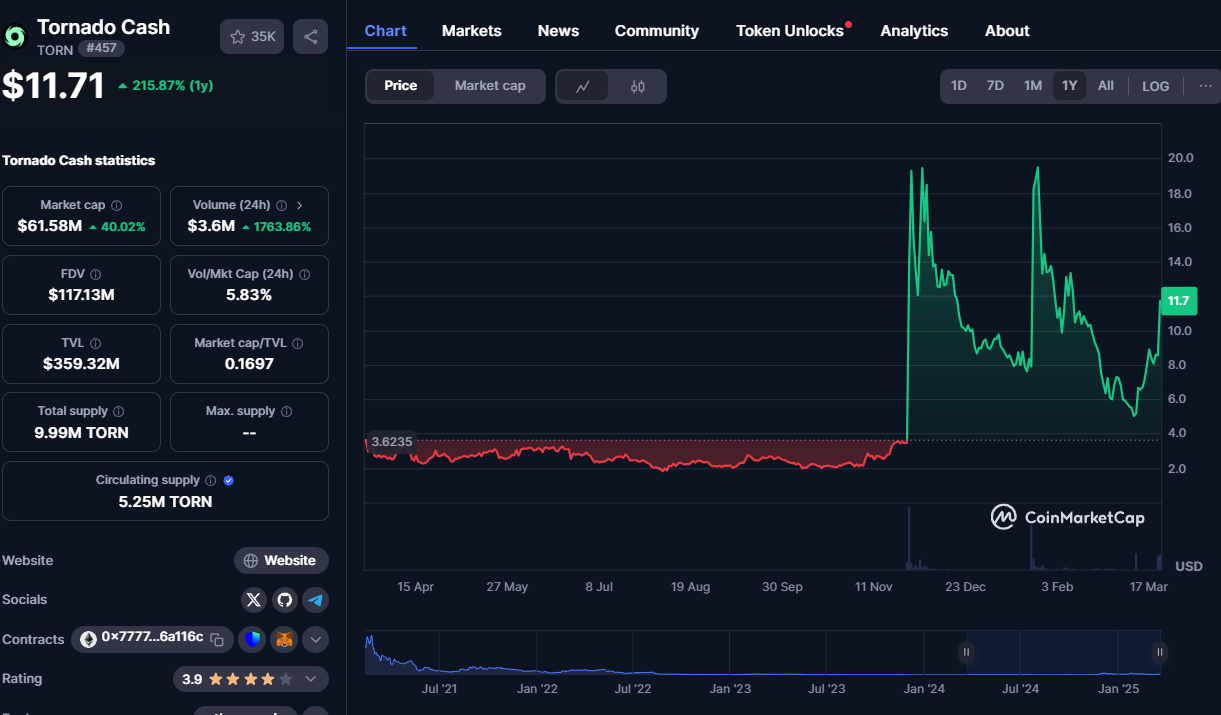The height and width of the screenshot is (715, 1221).
Task: Click the Vol/Mkt Cap (24h) info icon
Action: tap(305, 274)
